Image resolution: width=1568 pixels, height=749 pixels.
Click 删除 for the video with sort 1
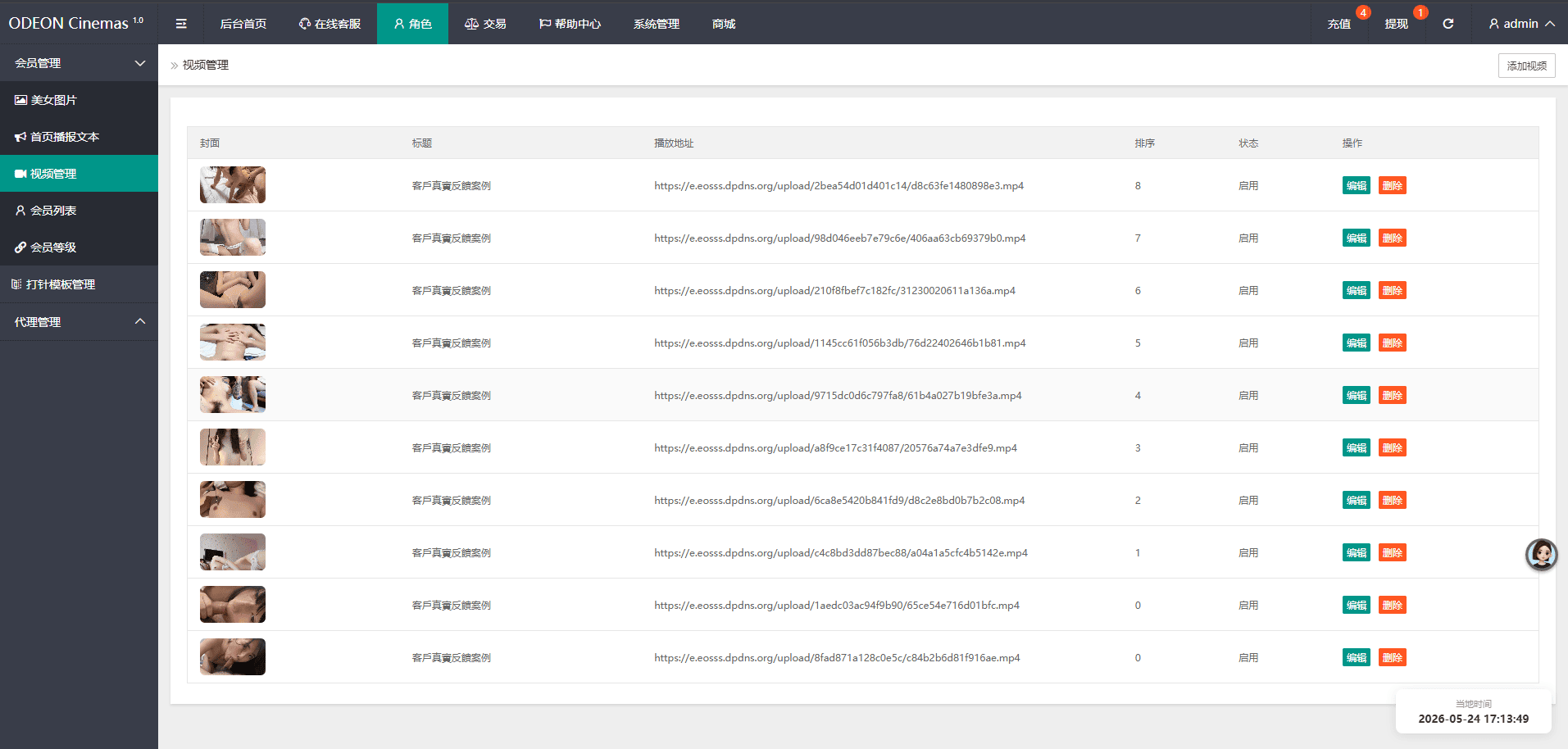coord(1393,552)
